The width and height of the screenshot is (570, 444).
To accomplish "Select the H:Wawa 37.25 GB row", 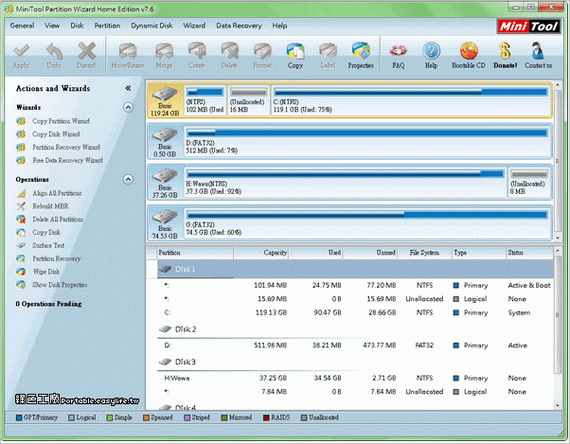I will pyautogui.click(x=356, y=378).
